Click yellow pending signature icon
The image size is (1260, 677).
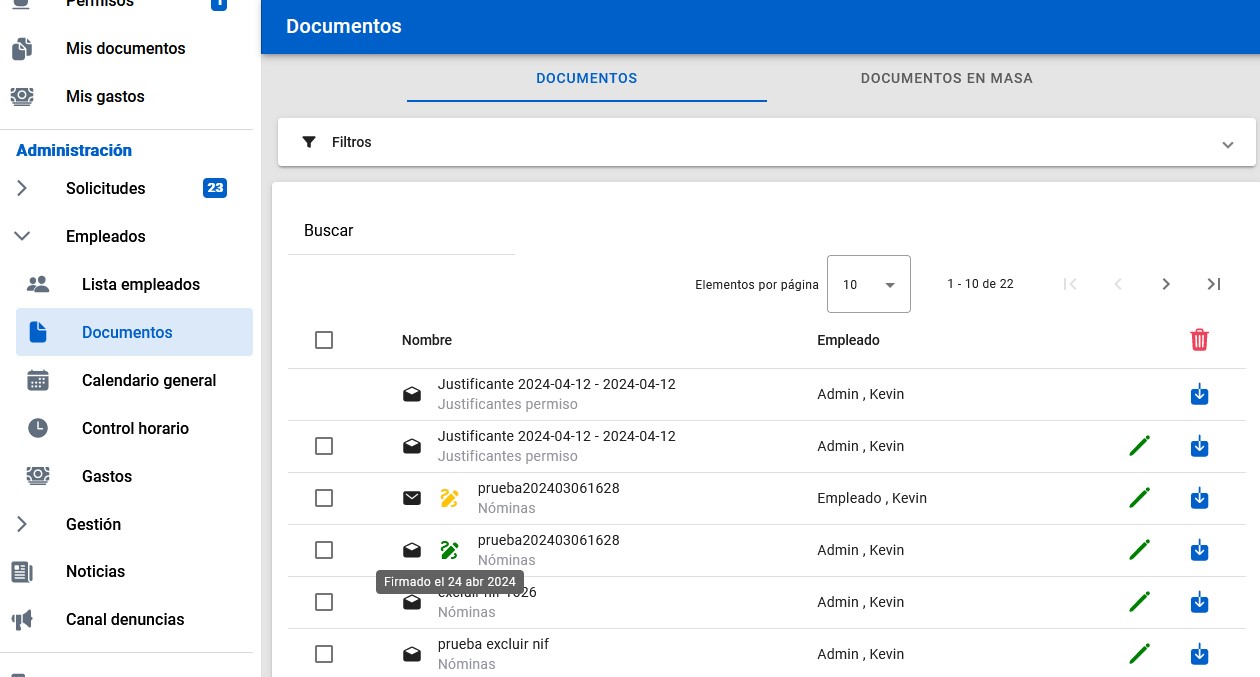[449, 498]
